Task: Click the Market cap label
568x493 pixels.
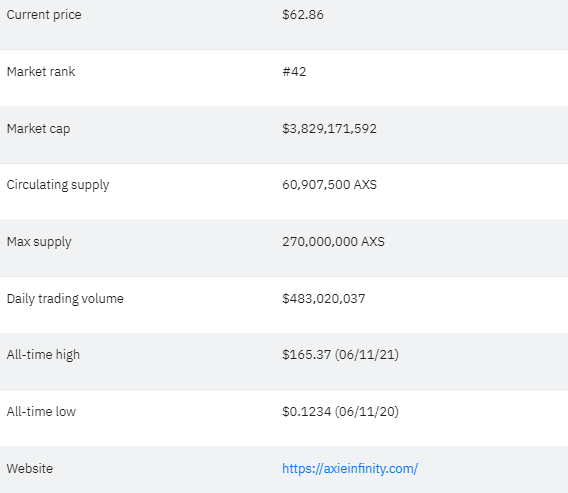Action: point(38,129)
